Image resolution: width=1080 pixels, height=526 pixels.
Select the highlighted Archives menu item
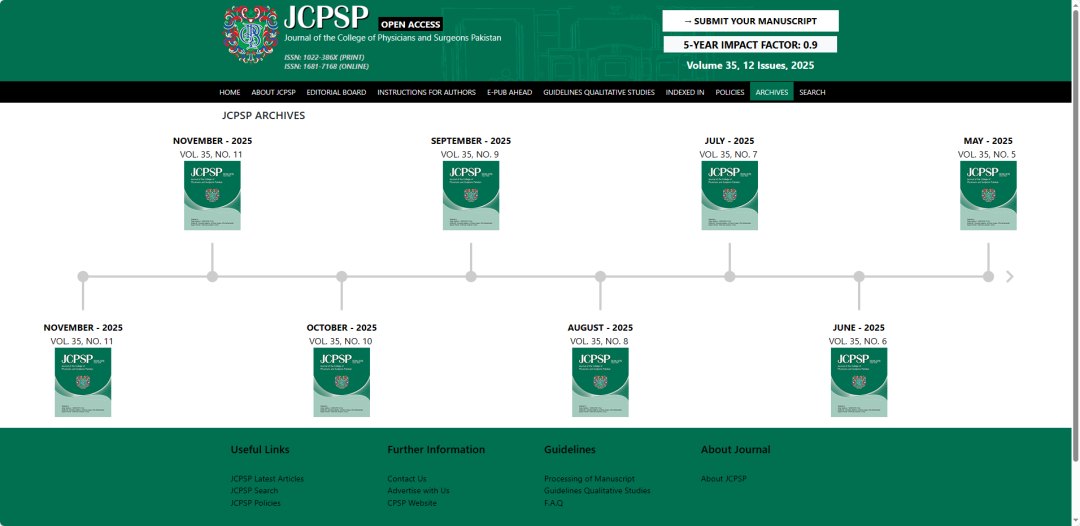(x=771, y=92)
